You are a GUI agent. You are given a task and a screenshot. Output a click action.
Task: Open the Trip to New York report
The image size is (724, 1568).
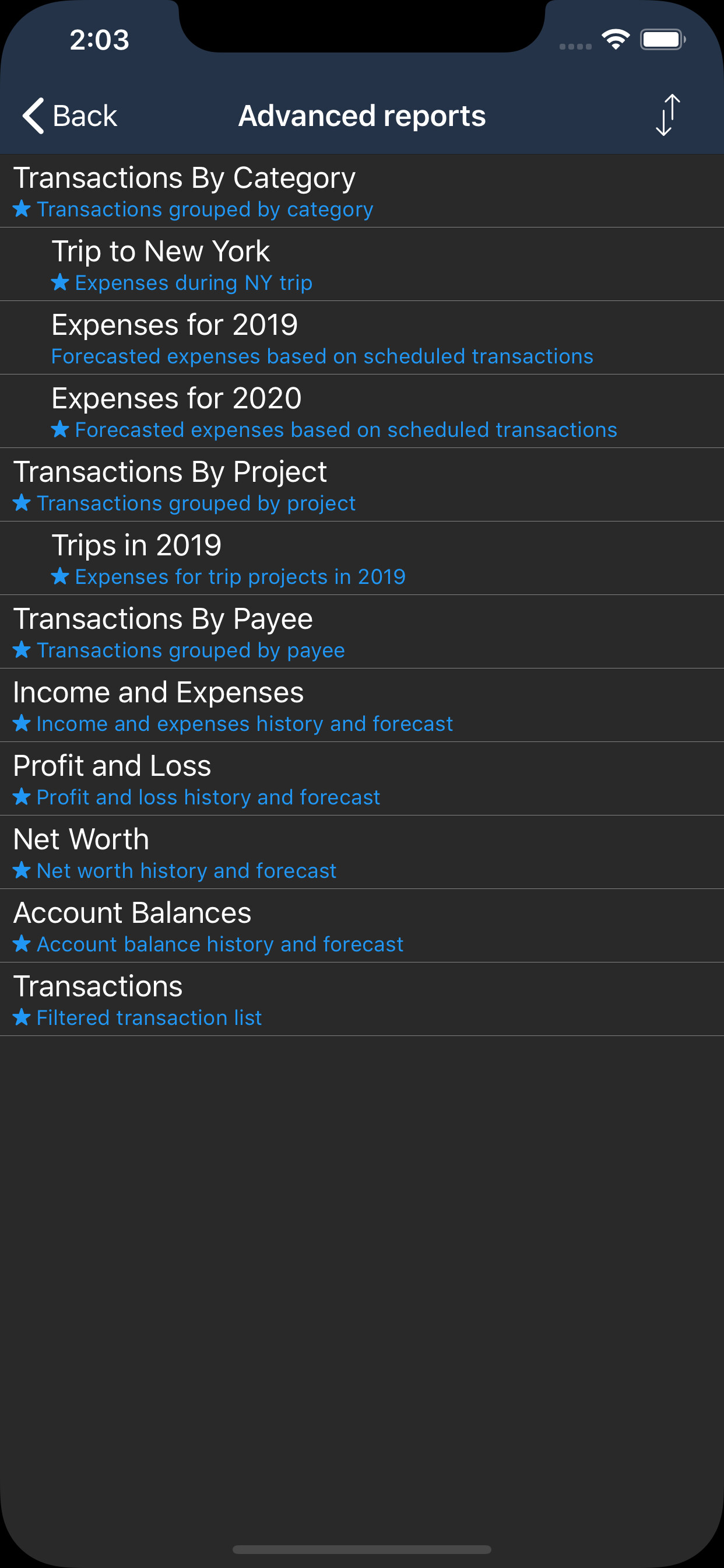[x=362, y=264]
